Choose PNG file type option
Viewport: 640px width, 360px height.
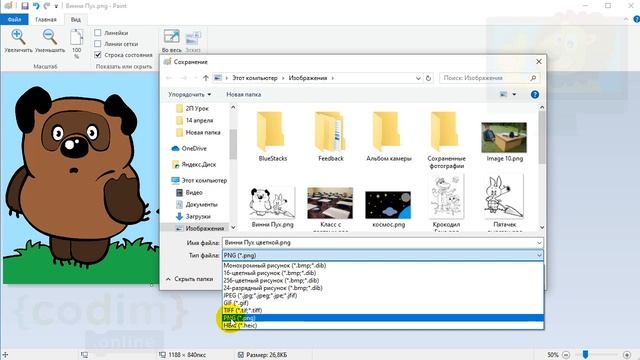[x=383, y=318]
